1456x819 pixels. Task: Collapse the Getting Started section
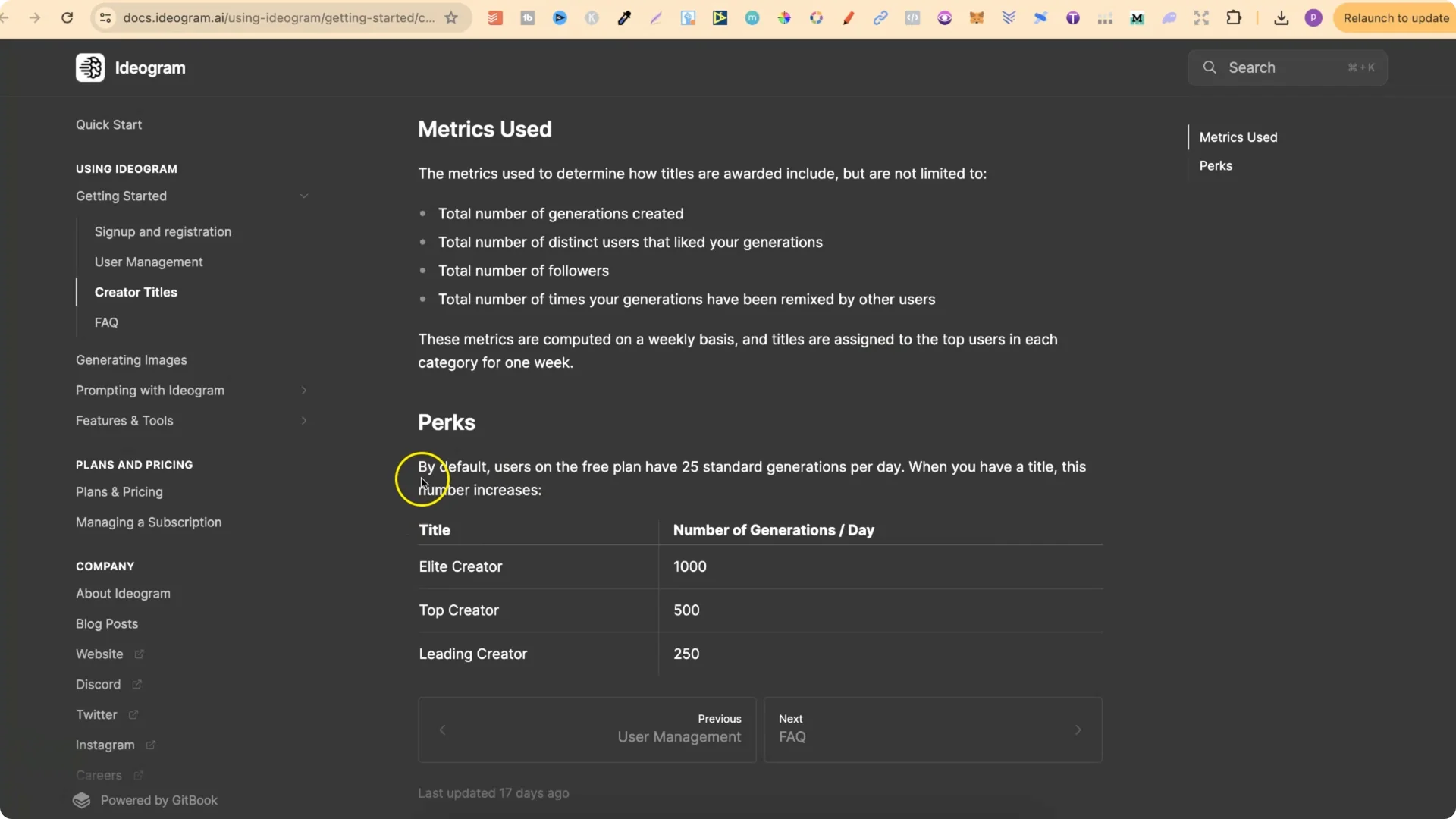304,196
